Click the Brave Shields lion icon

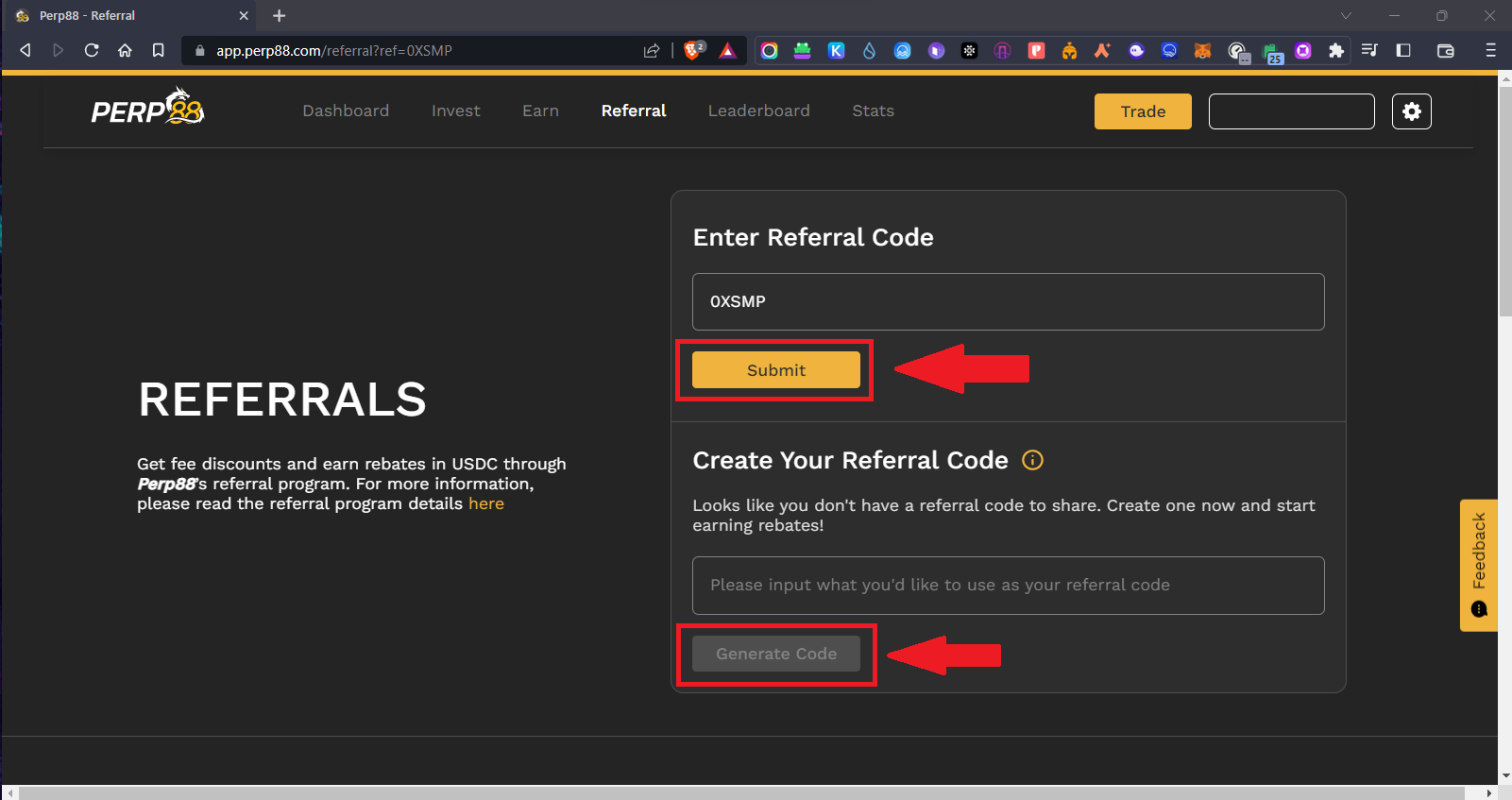[693, 50]
